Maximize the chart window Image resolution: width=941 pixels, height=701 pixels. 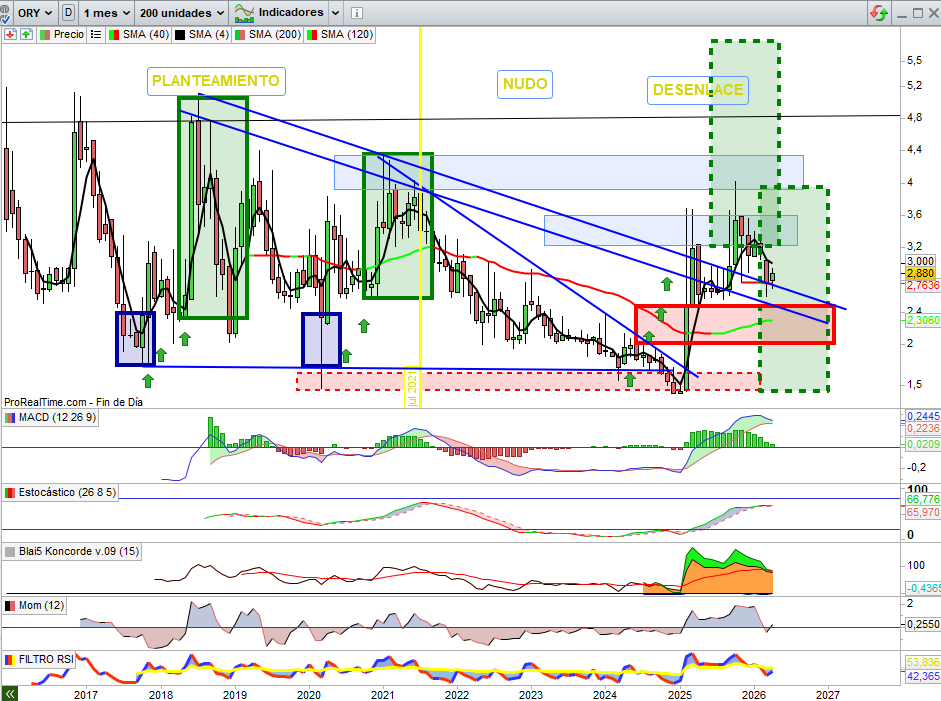coord(918,13)
